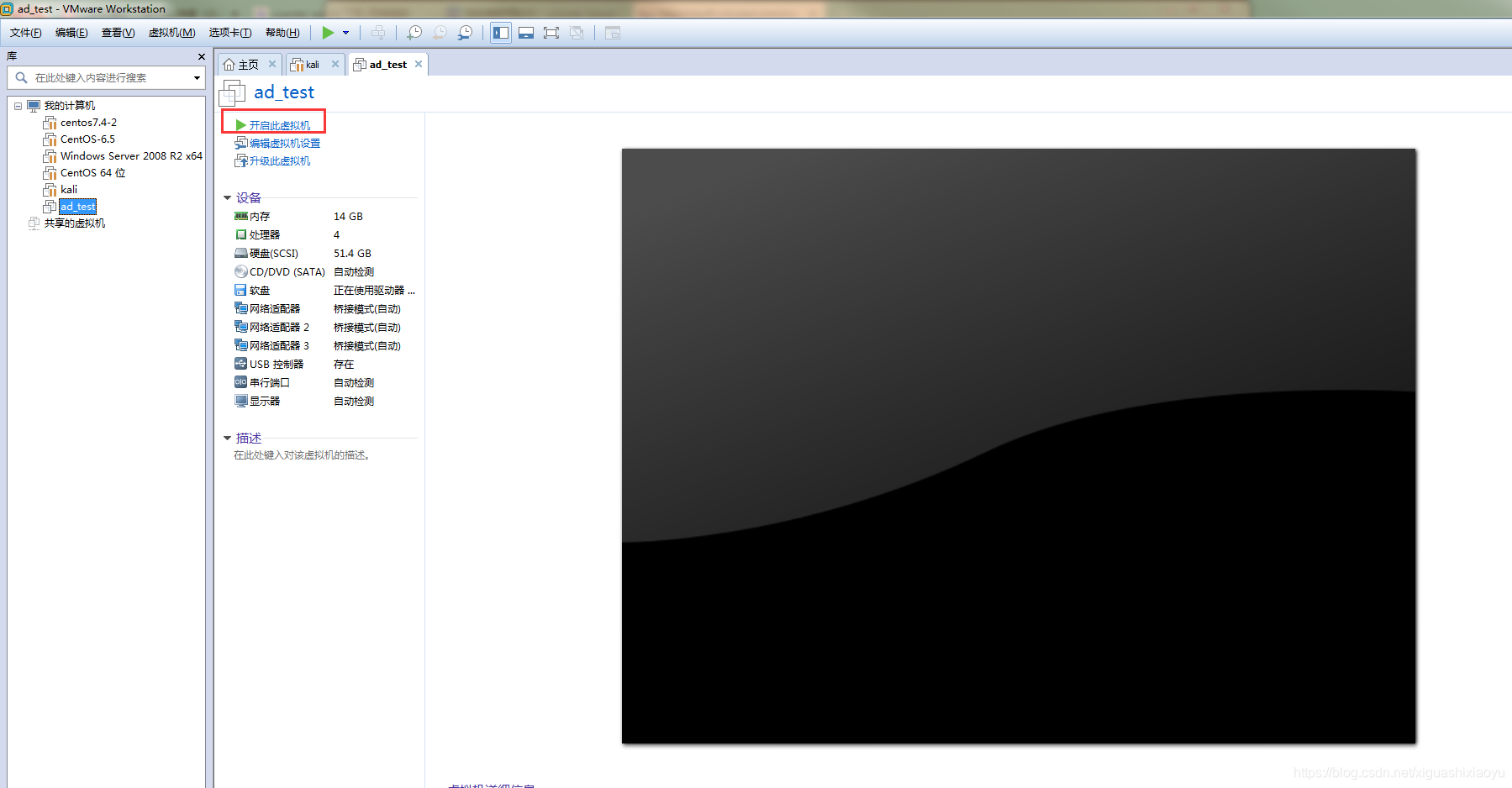1512x788 pixels.
Task: Click the 内存 memory device icon
Action: pyautogui.click(x=241, y=217)
